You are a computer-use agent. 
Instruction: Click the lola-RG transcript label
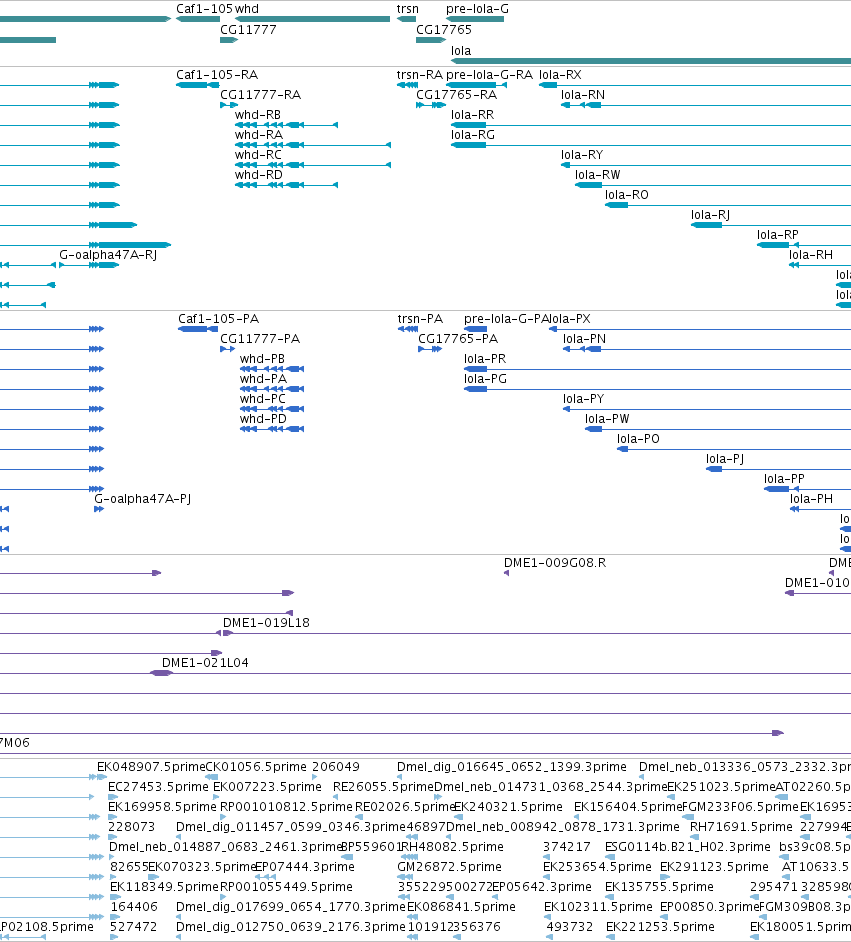473,135
